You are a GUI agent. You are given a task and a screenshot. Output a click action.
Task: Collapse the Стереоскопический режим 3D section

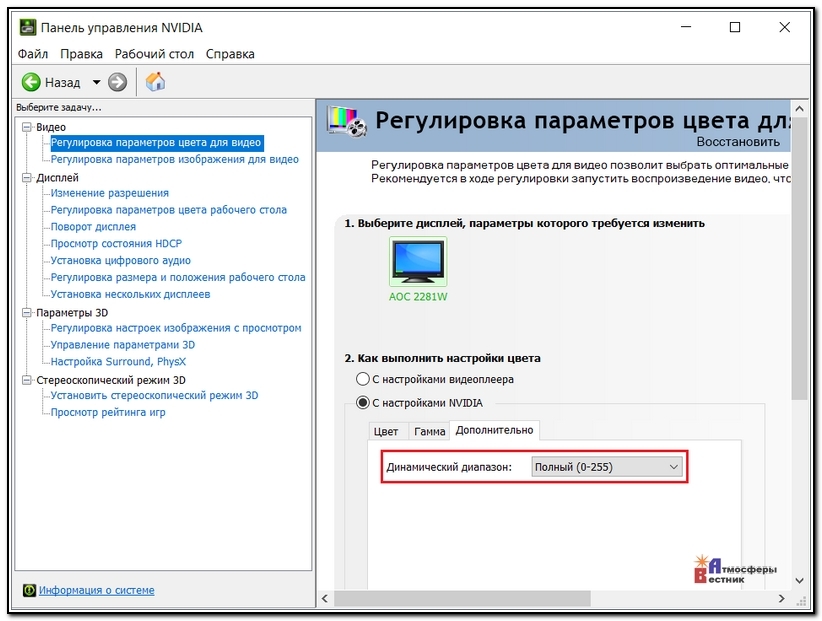click(27, 380)
